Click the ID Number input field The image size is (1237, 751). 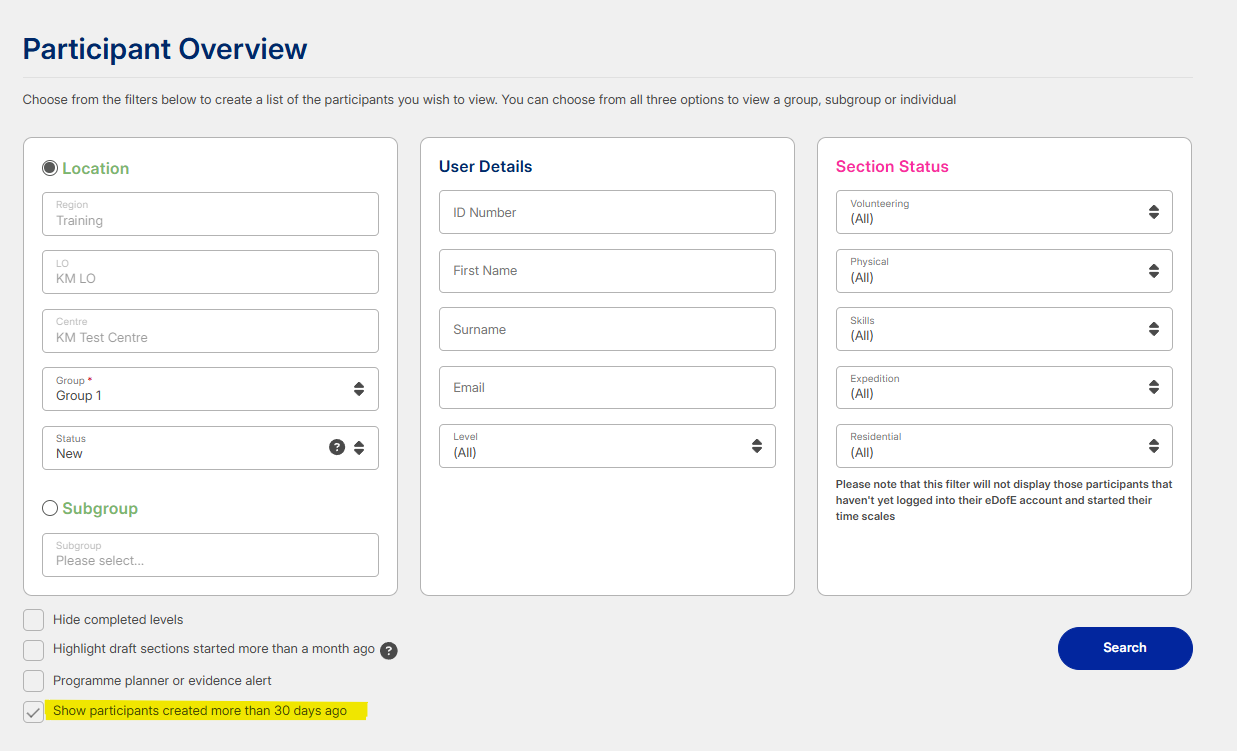[x=607, y=212]
